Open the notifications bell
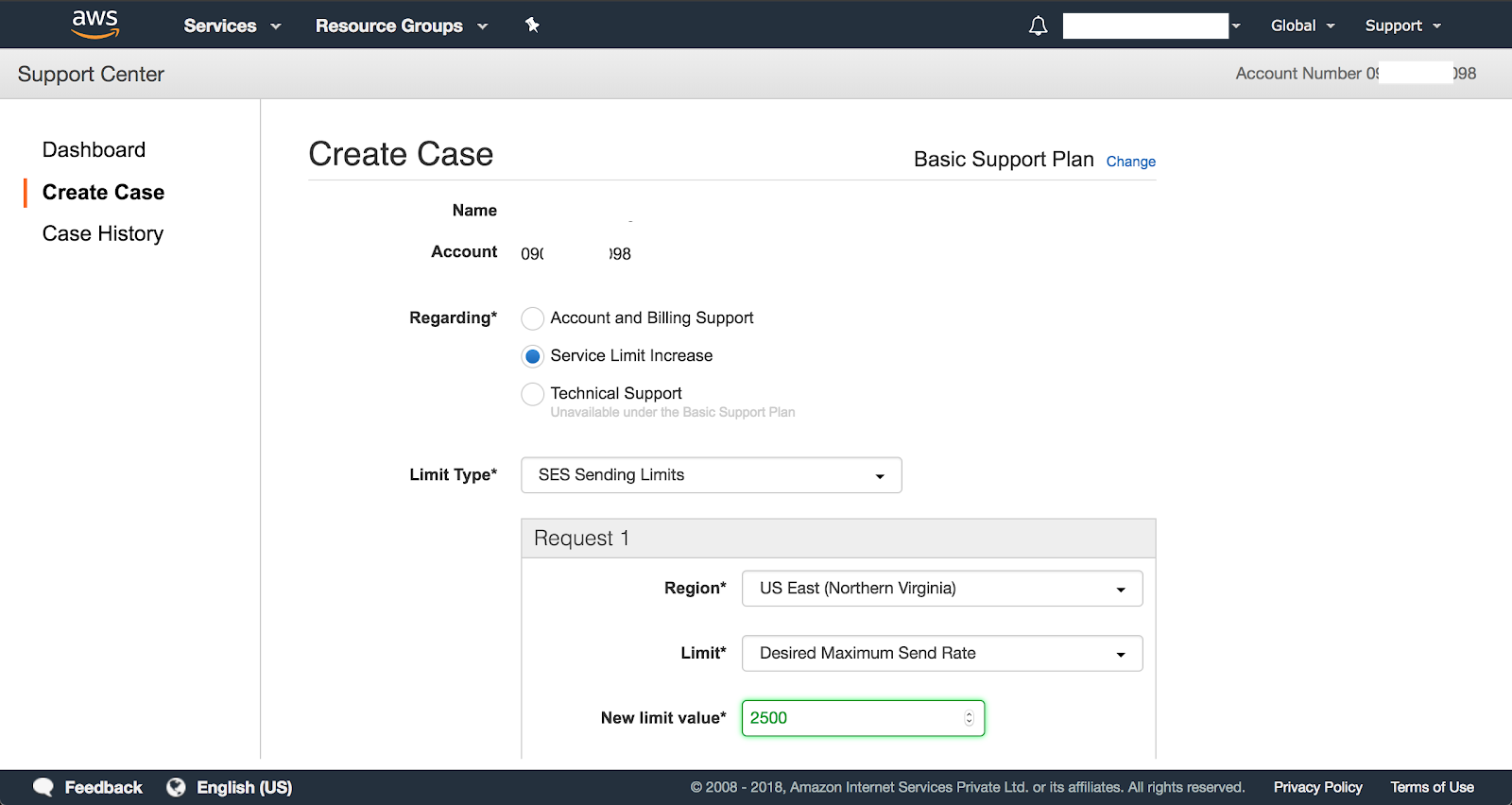This screenshot has height=805, width=1512. point(1038,26)
